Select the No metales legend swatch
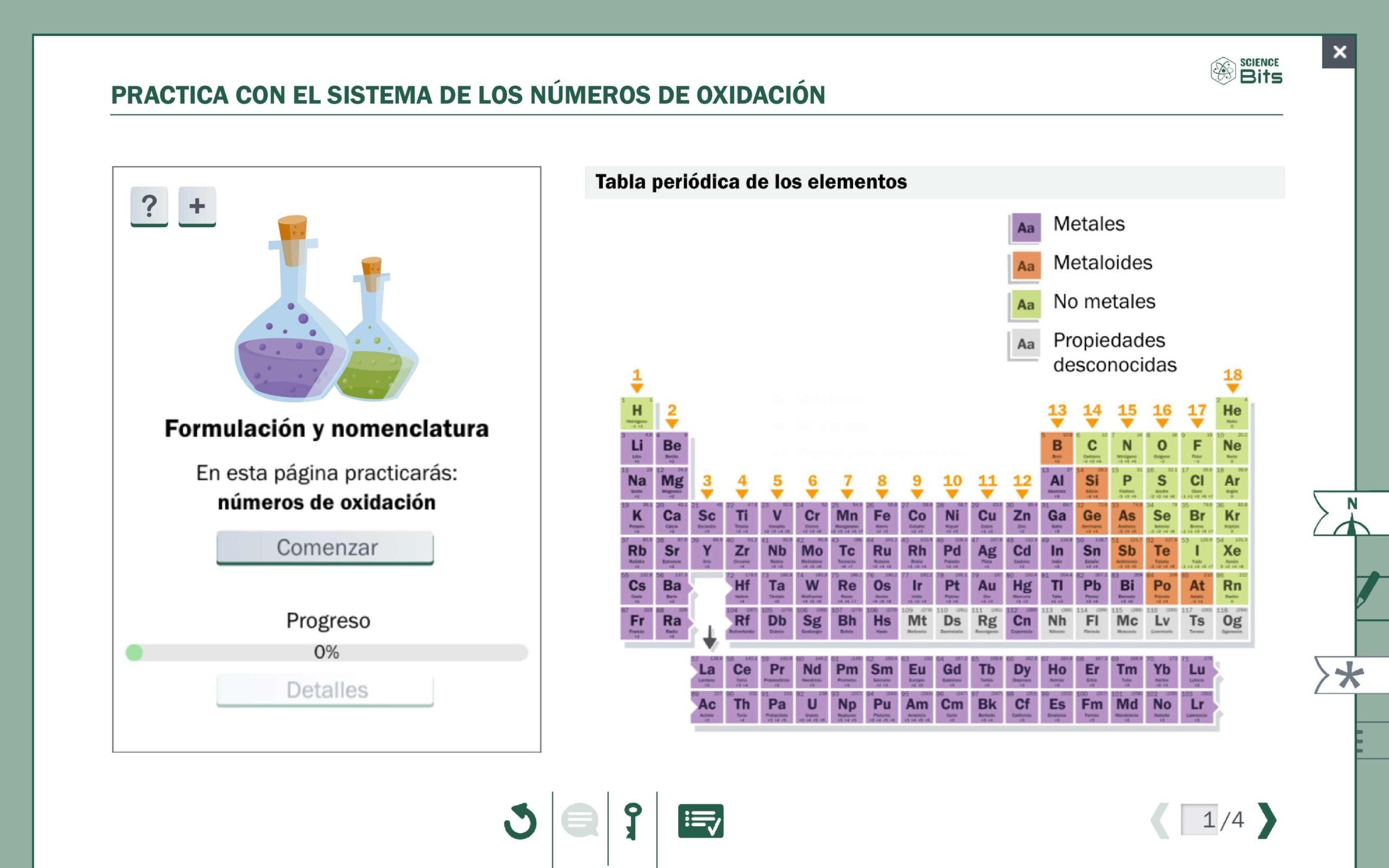Screen dimensions: 1389x868 tap(1025, 305)
